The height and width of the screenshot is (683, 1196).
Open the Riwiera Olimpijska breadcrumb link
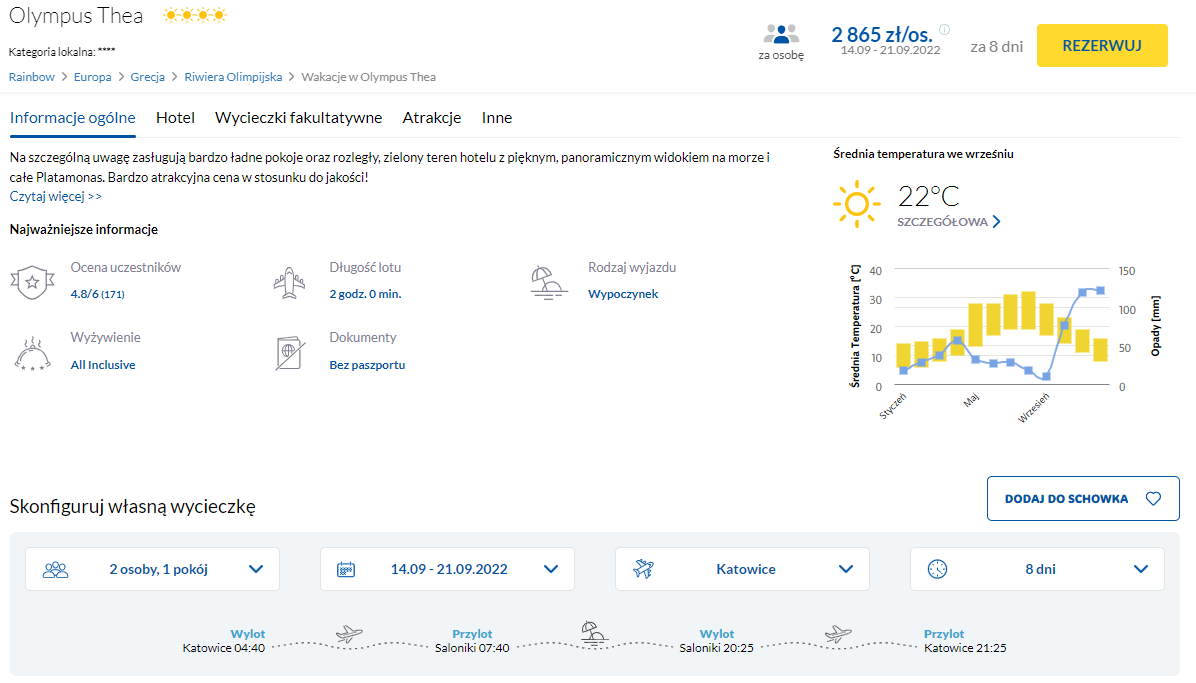tap(233, 77)
